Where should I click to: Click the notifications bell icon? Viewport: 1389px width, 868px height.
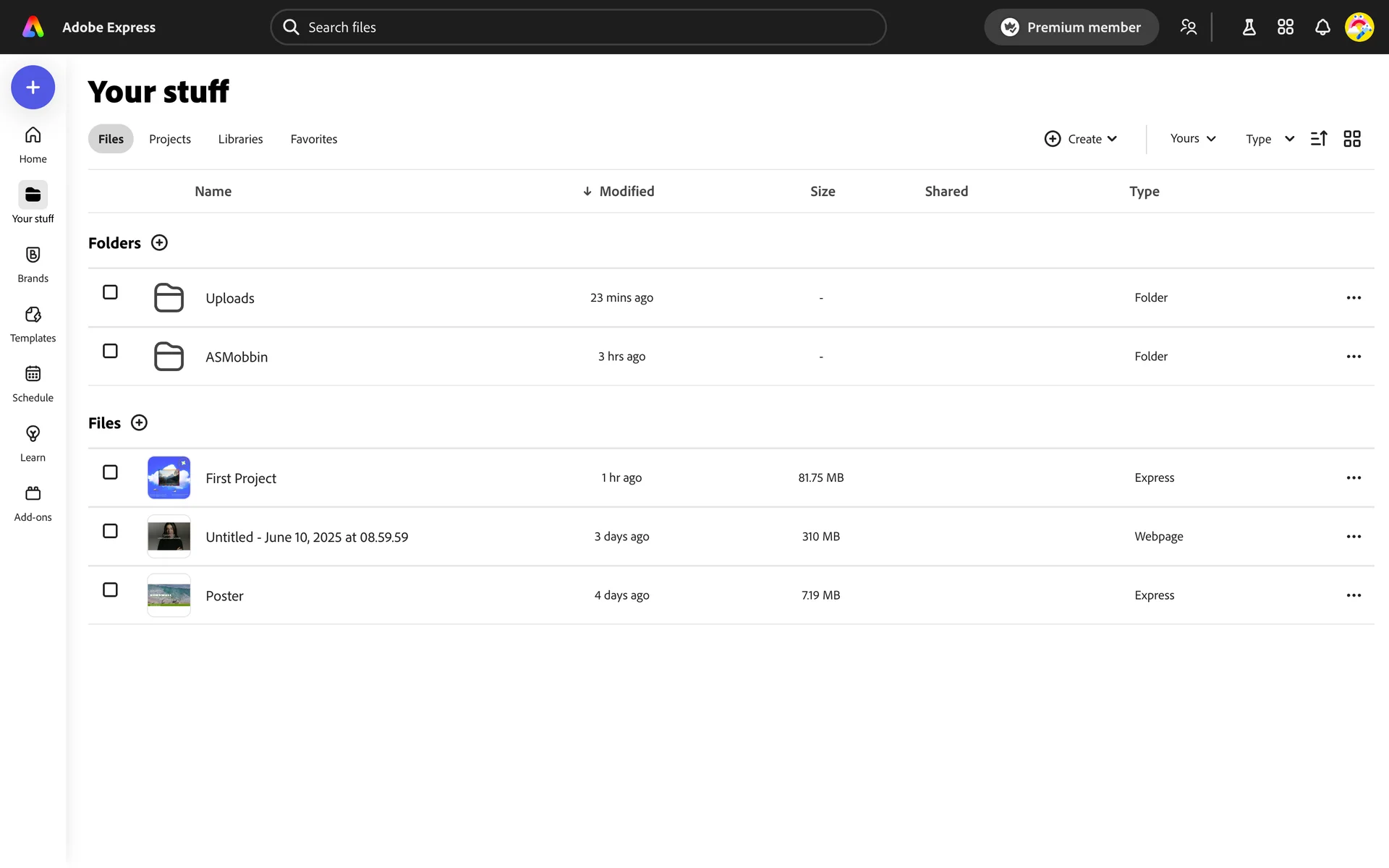coord(1322,27)
